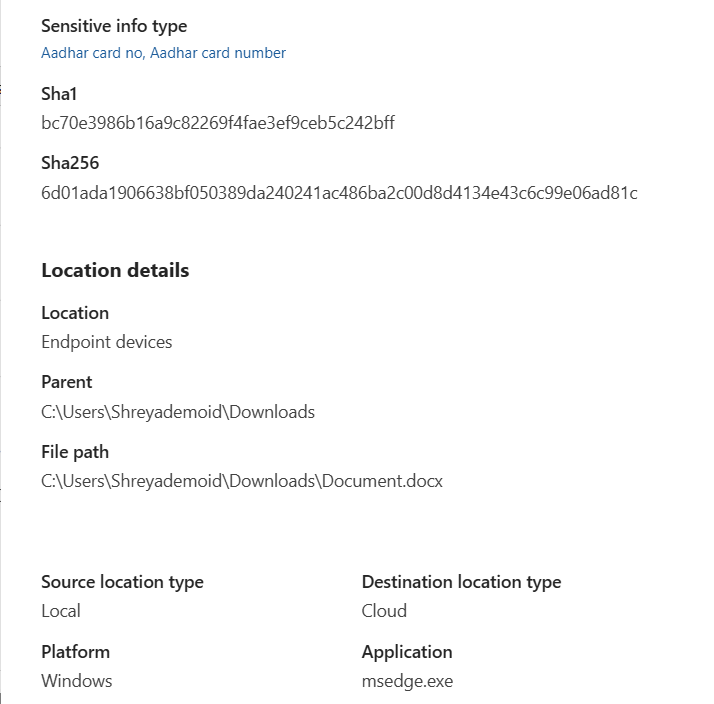714x704 pixels.
Task: Click the Application field label
Action: point(407,652)
